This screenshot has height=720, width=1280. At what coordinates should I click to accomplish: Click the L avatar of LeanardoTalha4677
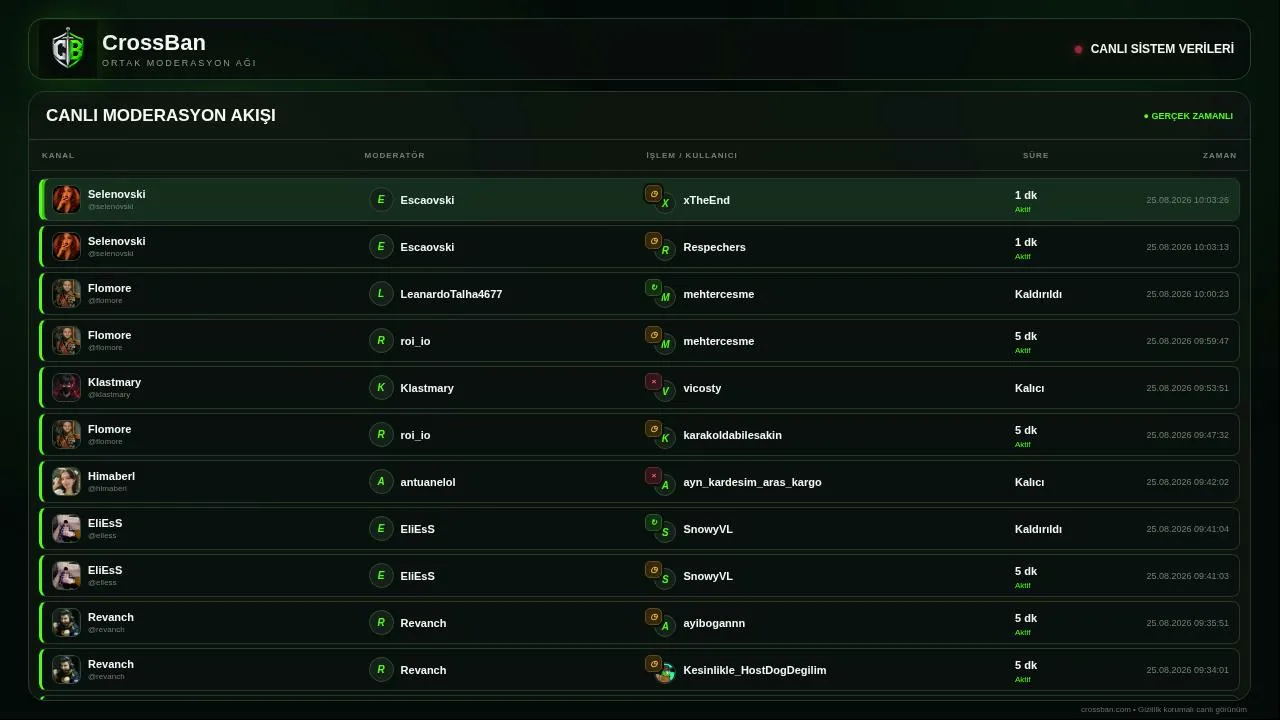click(x=381, y=294)
